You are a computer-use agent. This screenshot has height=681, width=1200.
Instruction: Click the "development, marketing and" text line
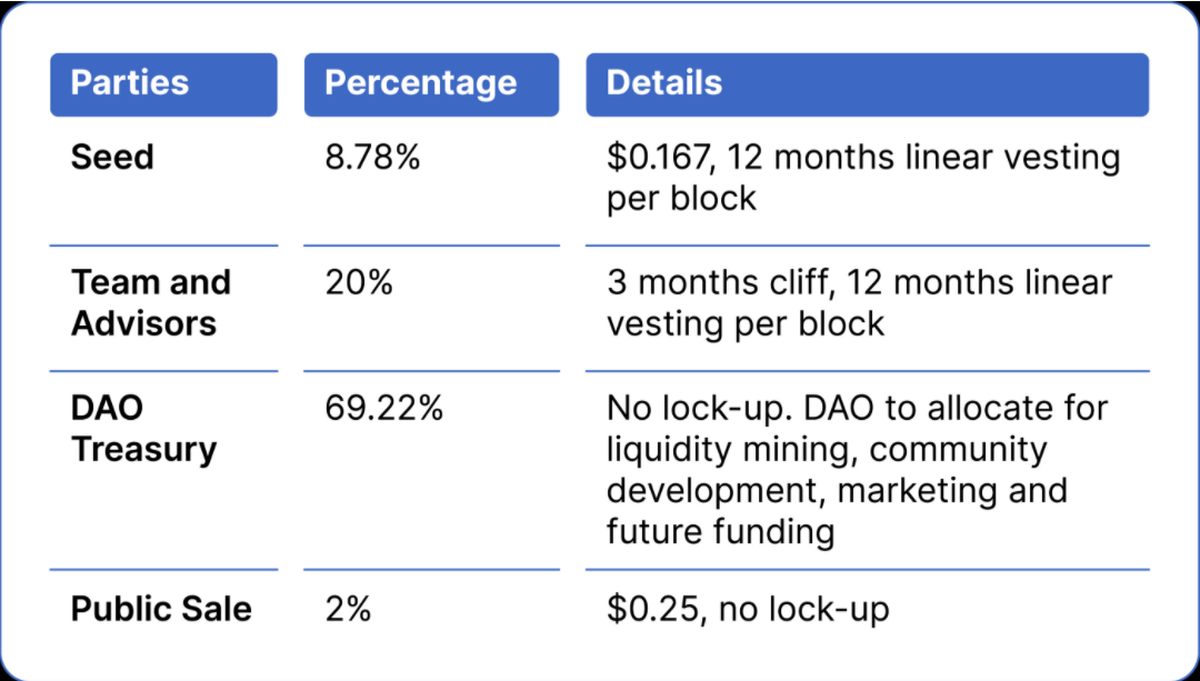coord(836,491)
